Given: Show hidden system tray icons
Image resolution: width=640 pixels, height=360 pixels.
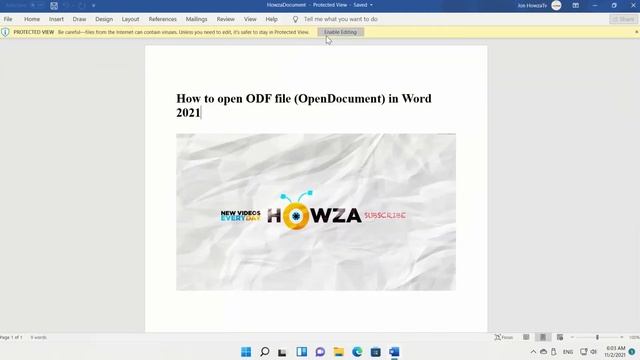Looking at the screenshot, I should (x=533, y=352).
